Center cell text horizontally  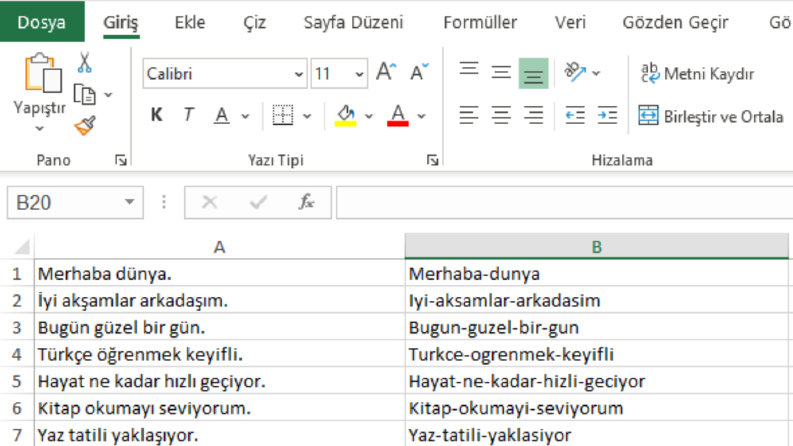(501, 115)
